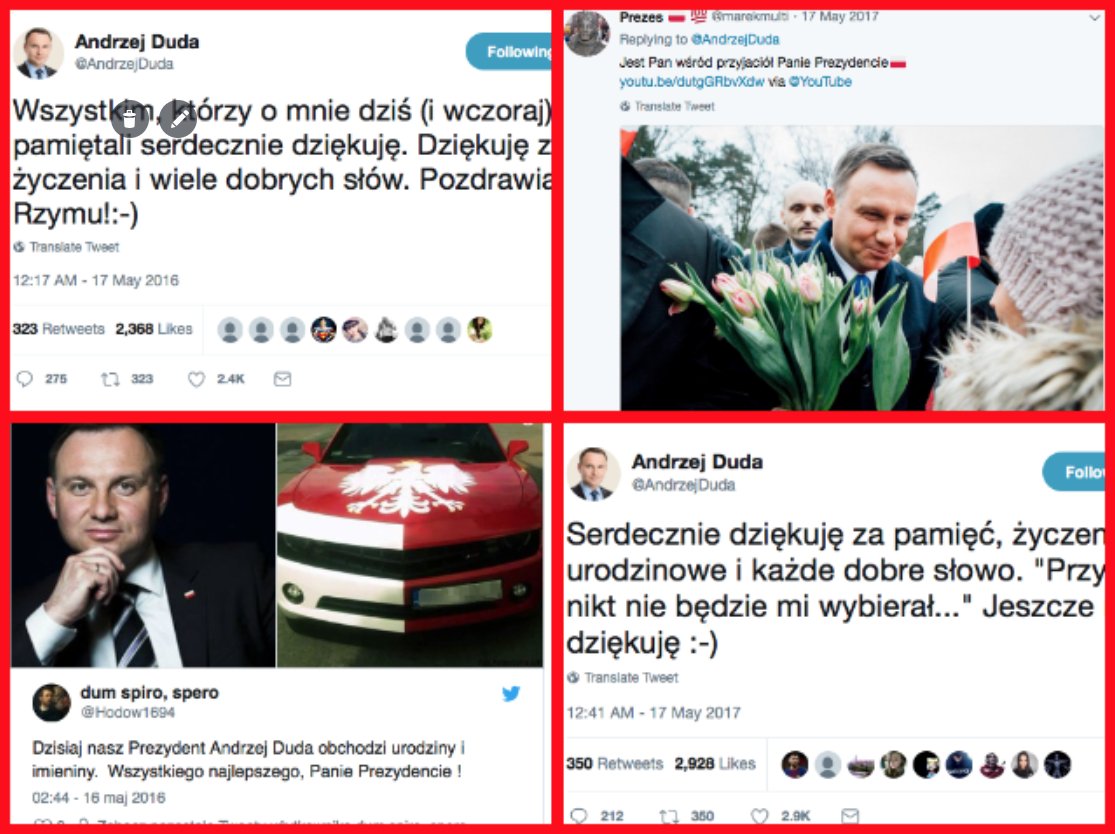Click Translate Tweet under 2017 tweet

[x=623, y=678]
